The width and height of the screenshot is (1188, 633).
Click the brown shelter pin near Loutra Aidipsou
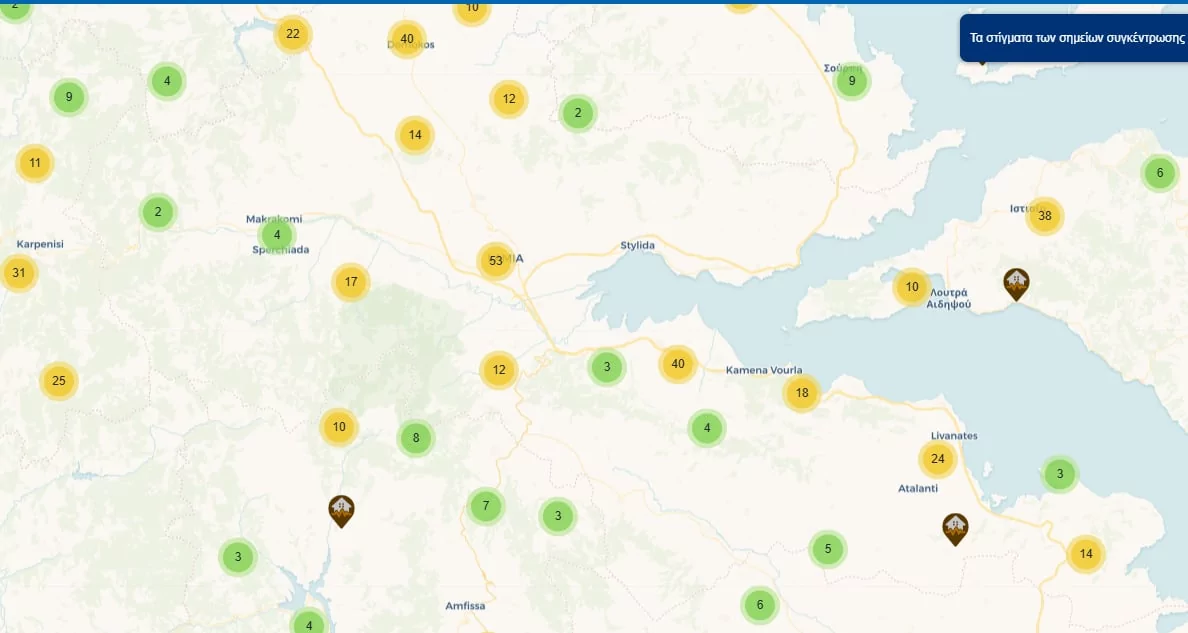click(x=1016, y=284)
